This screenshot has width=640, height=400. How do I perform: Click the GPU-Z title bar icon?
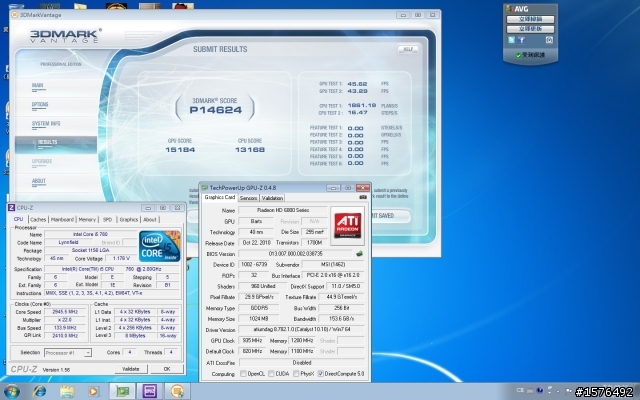(205, 188)
